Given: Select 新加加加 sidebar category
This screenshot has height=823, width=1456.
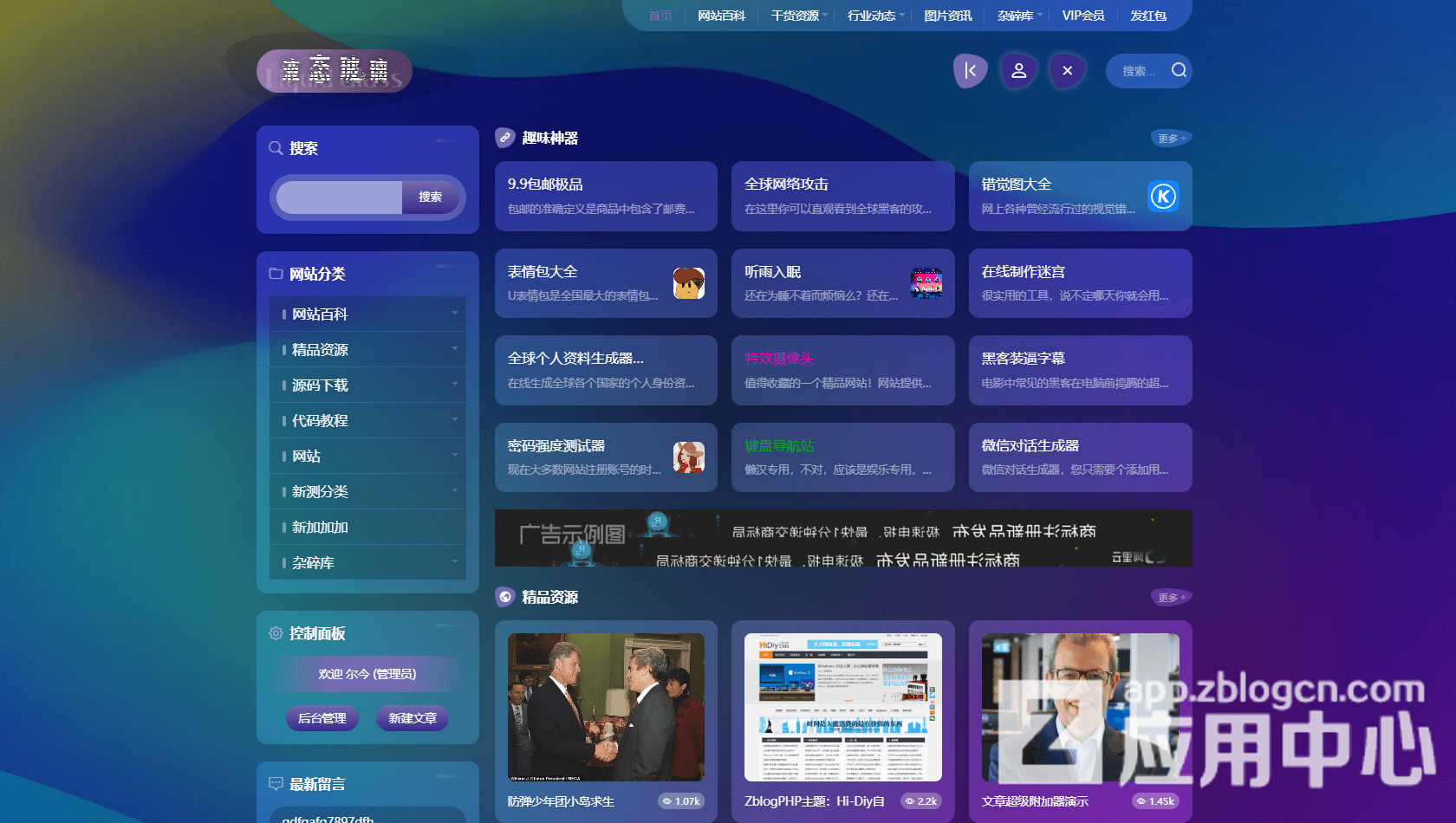Looking at the screenshot, I should [x=367, y=527].
